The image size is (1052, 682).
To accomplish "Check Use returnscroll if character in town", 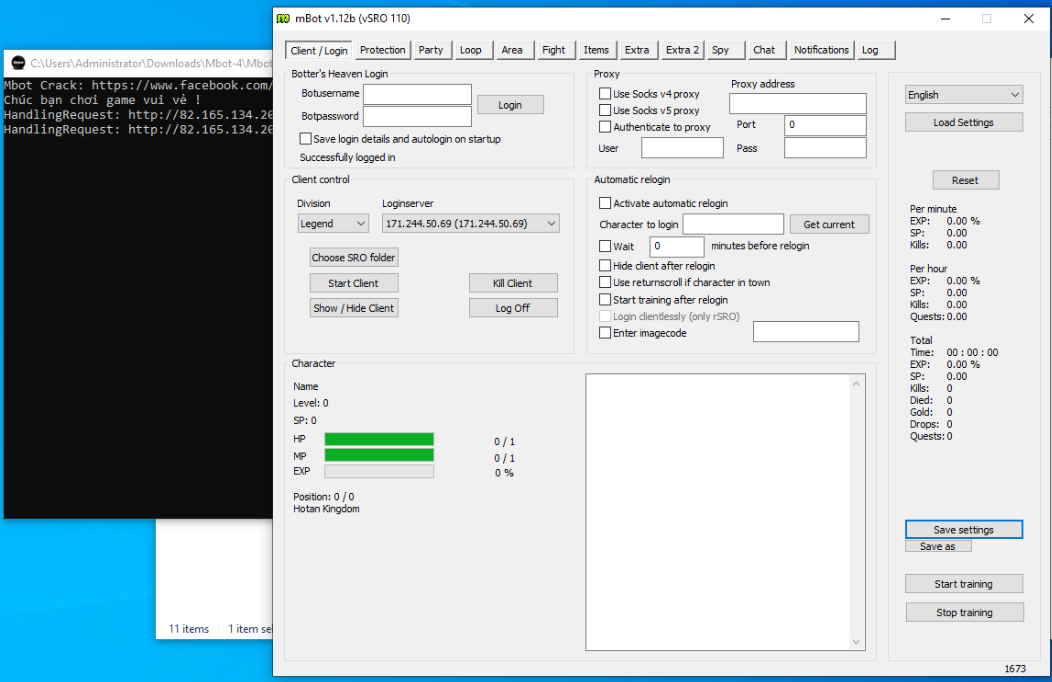I will (x=605, y=282).
